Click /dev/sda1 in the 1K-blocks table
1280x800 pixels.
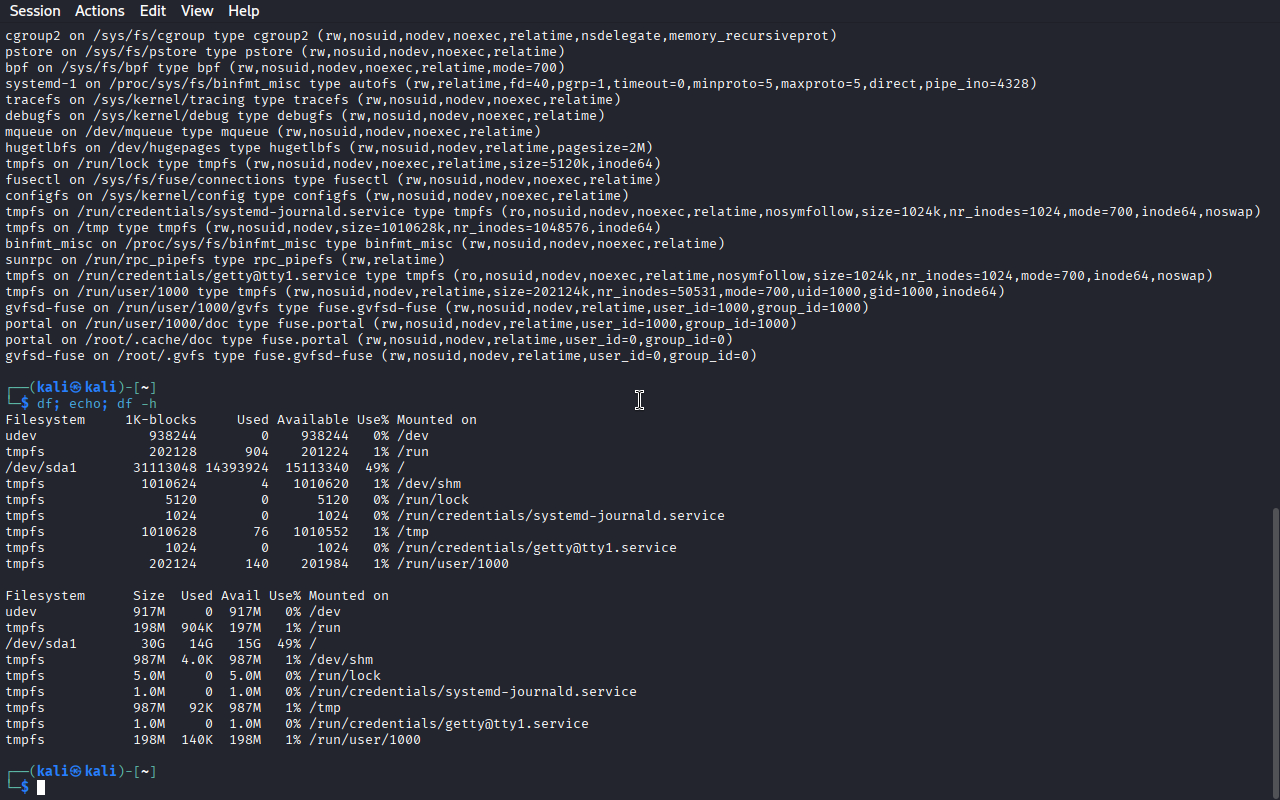(x=41, y=468)
